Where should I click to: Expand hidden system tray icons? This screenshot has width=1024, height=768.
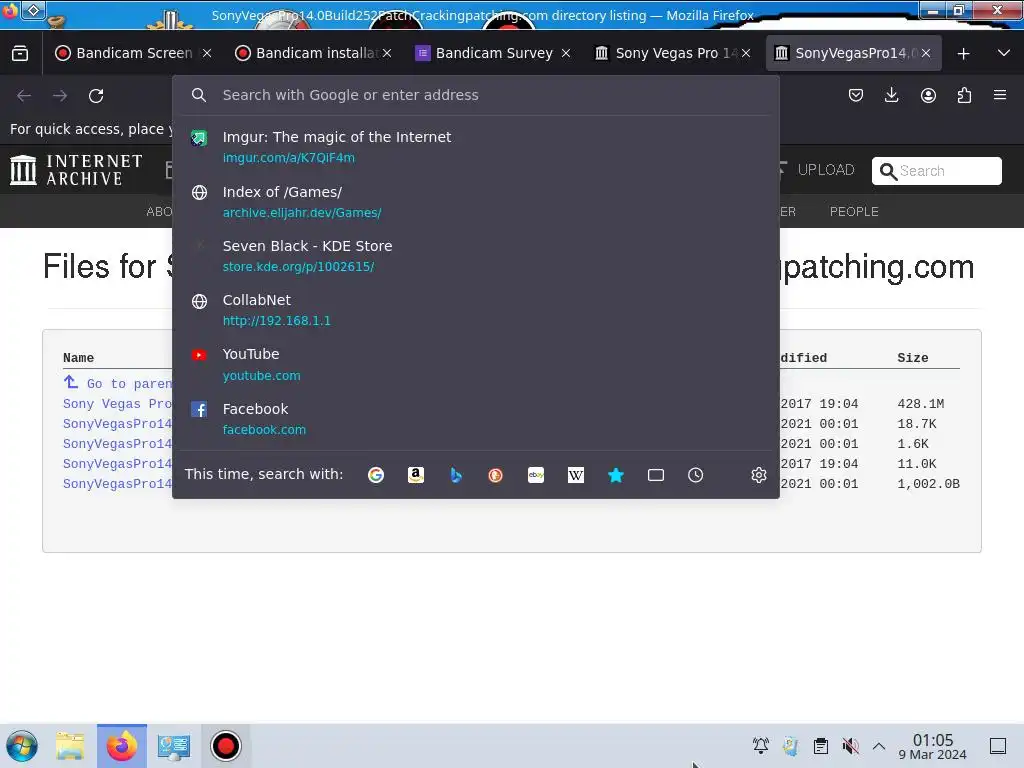coord(879,746)
